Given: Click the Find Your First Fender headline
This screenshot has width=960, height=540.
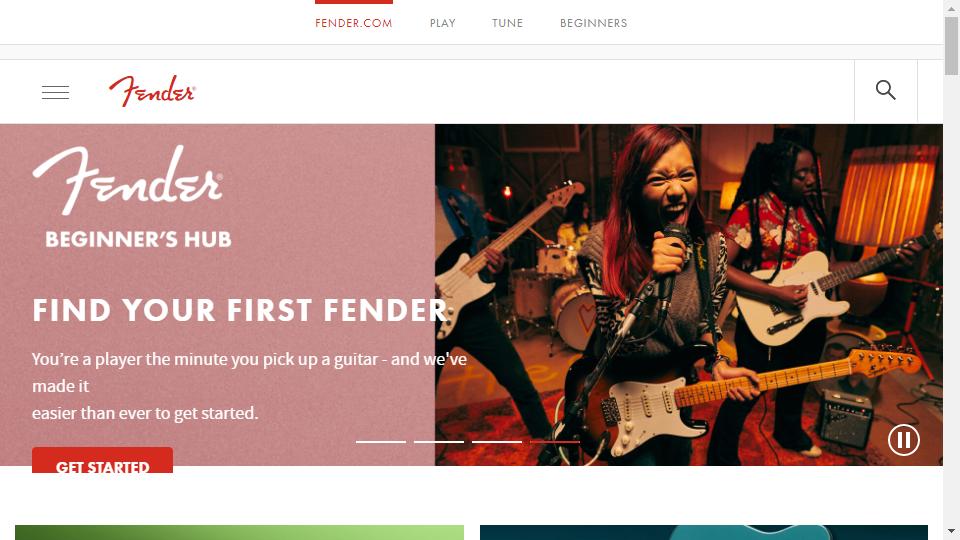Looking at the screenshot, I should 240,310.
